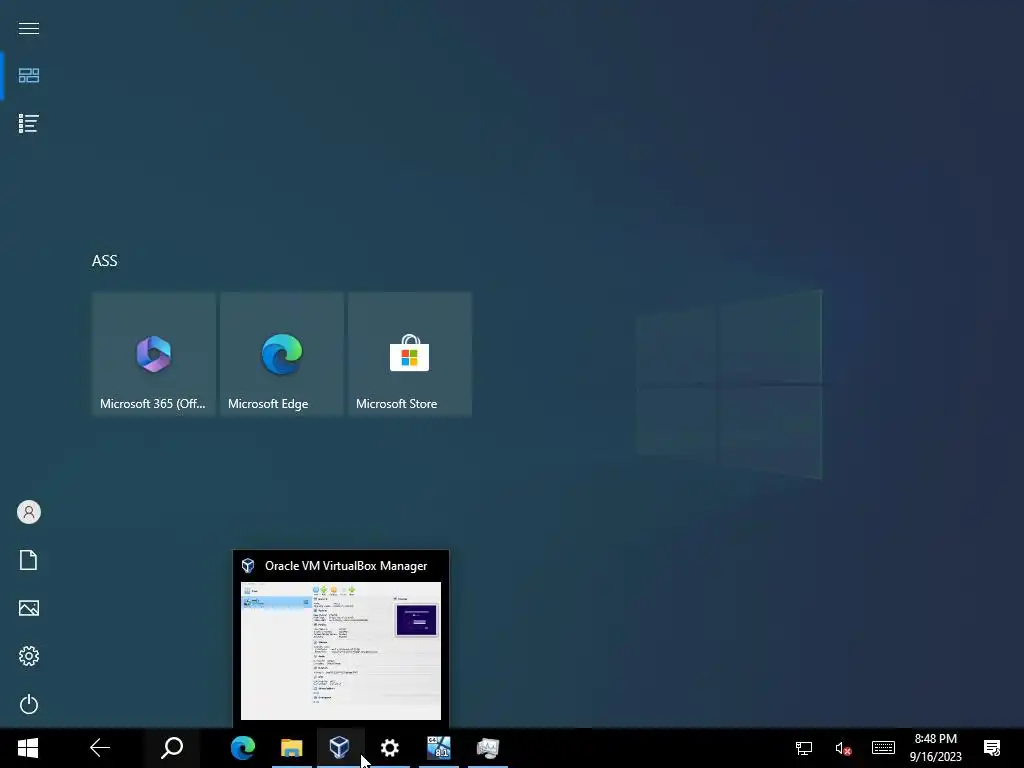Image resolution: width=1024 pixels, height=768 pixels.
Task: Open Oracle VM VirtualBox Manager preview thumbnail
Action: 341,650
